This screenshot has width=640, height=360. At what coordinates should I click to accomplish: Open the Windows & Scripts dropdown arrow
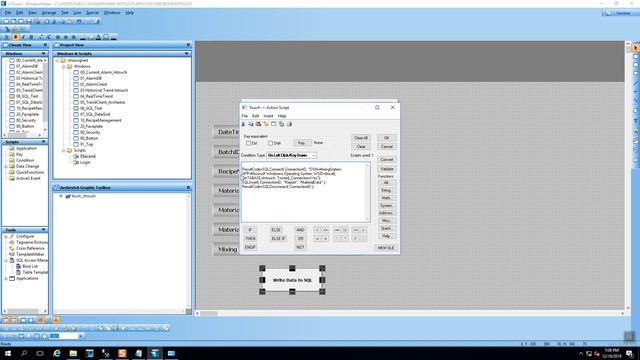point(187,54)
